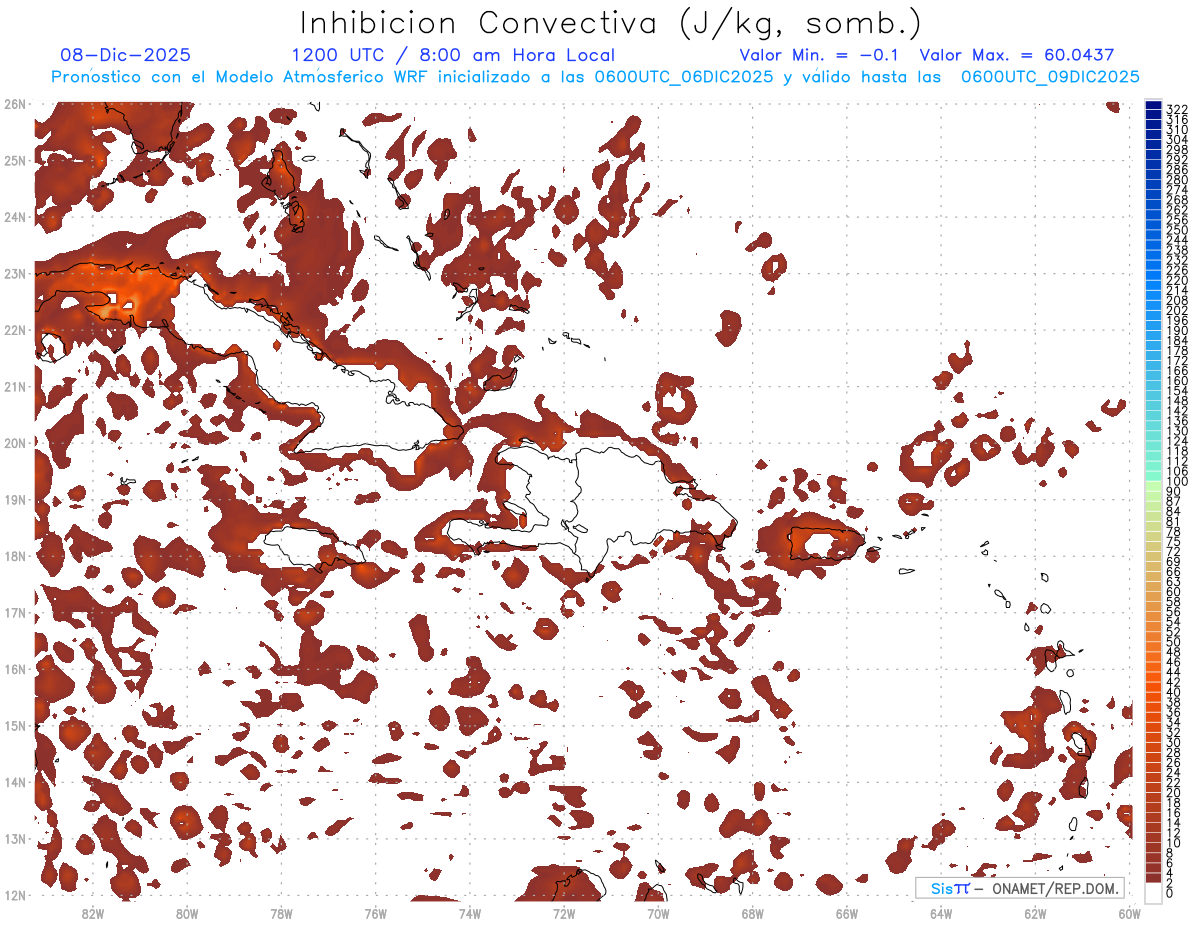Click the 62W longitude label
Viewport: 1200px width, 927px height.
1035,913
